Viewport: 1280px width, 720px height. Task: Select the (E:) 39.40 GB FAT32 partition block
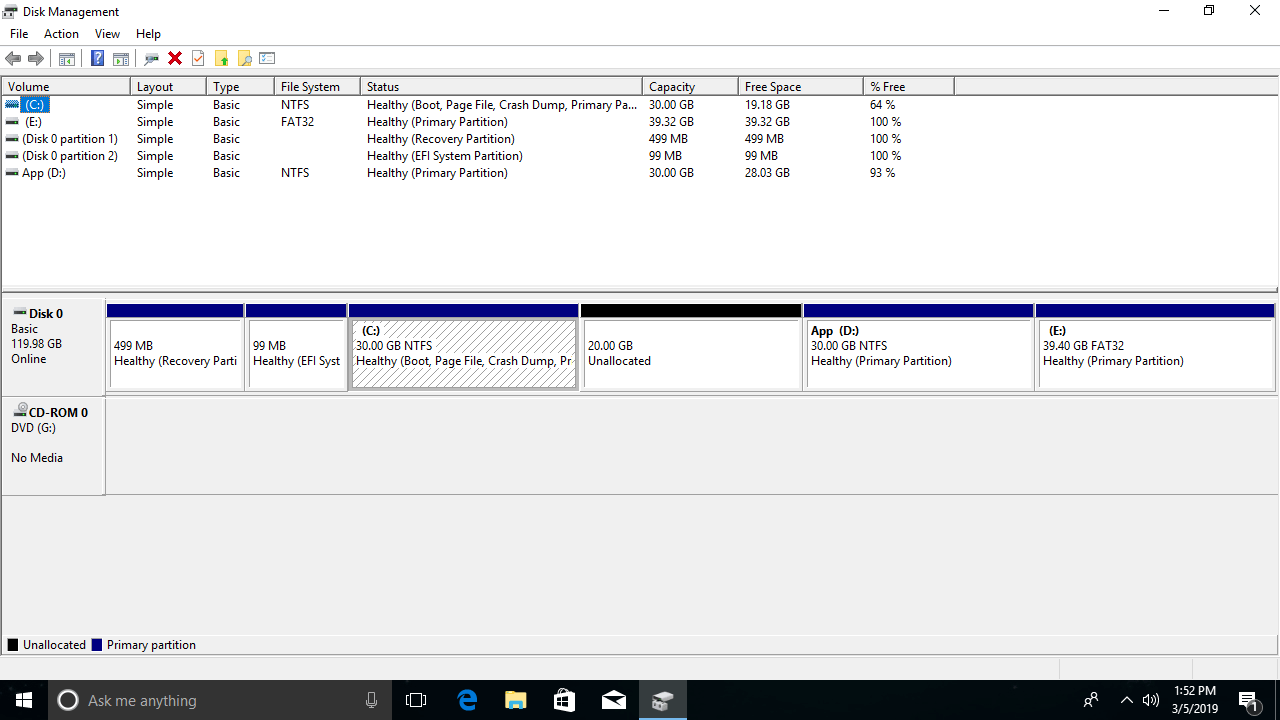click(x=1154, y=353)
